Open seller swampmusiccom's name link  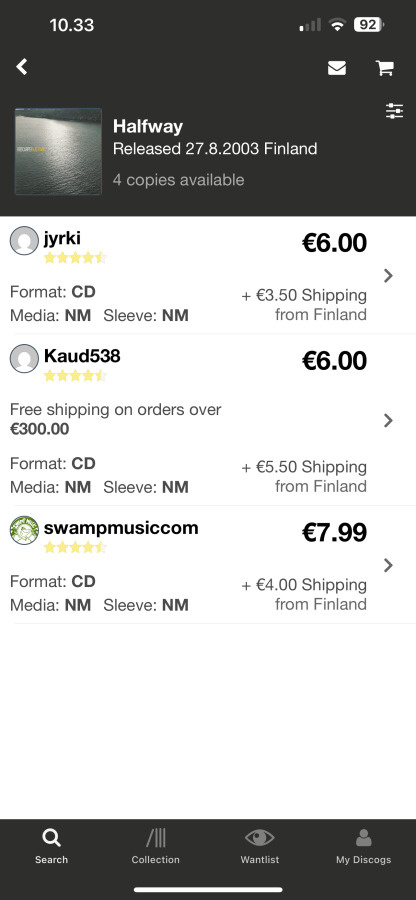(121, 527)
